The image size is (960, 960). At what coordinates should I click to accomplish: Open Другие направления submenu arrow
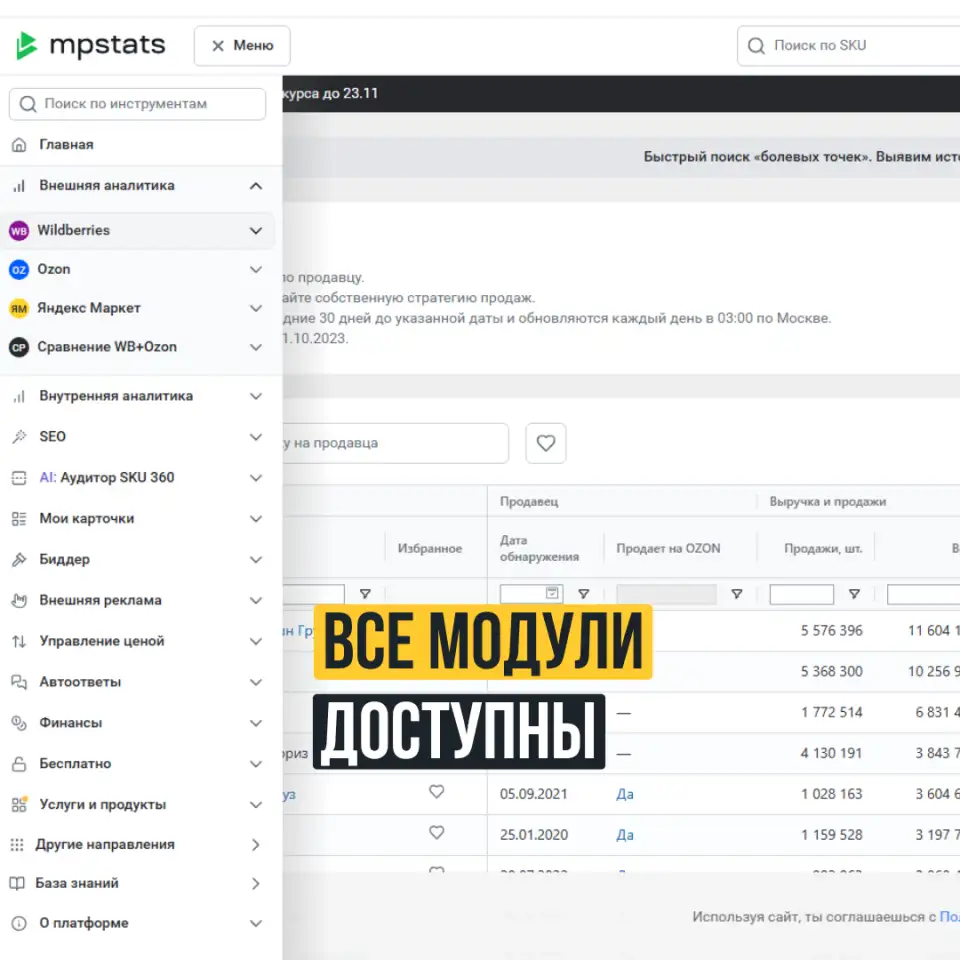[256, 845]
